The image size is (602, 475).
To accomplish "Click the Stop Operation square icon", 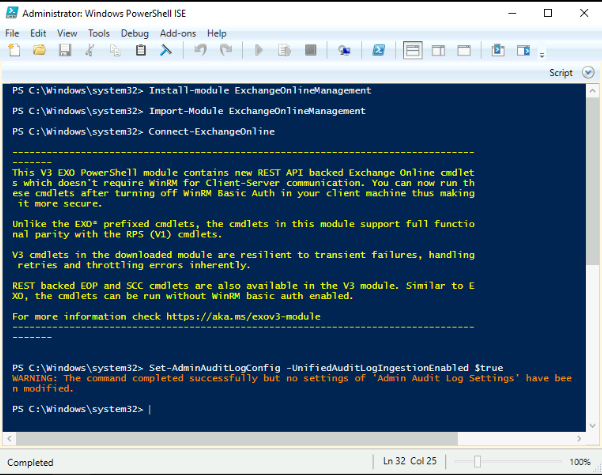I will 310,49.
